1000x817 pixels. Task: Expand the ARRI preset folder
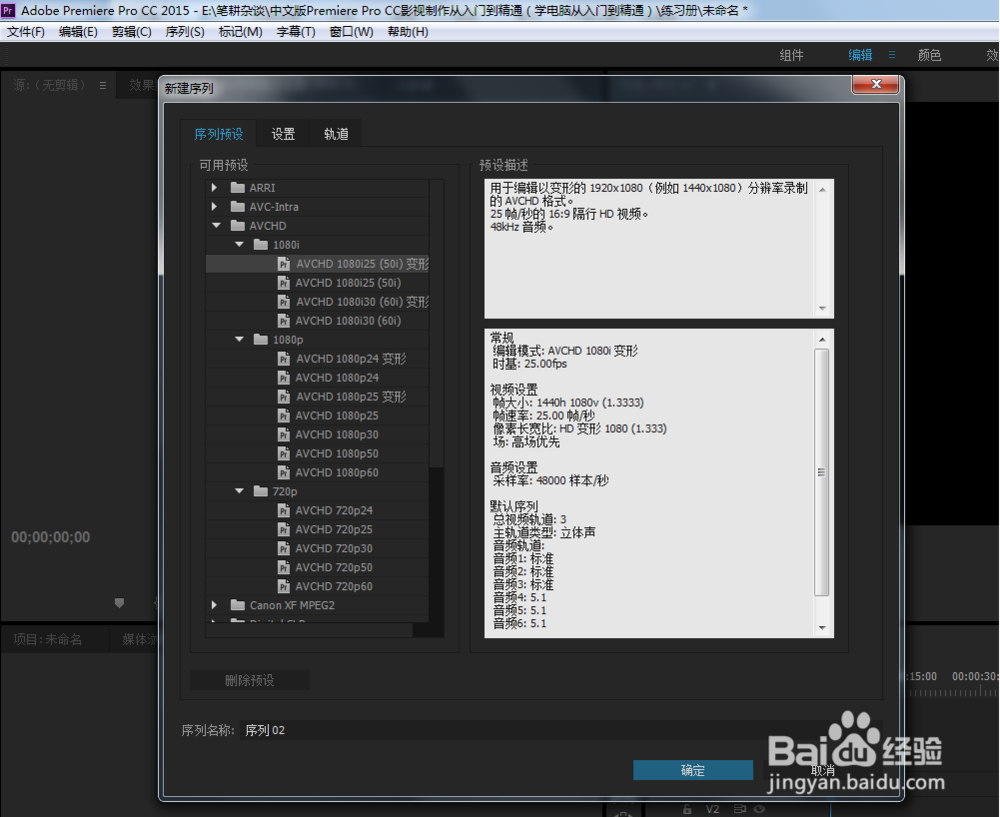pyautogui.click(x=214, y=188)
